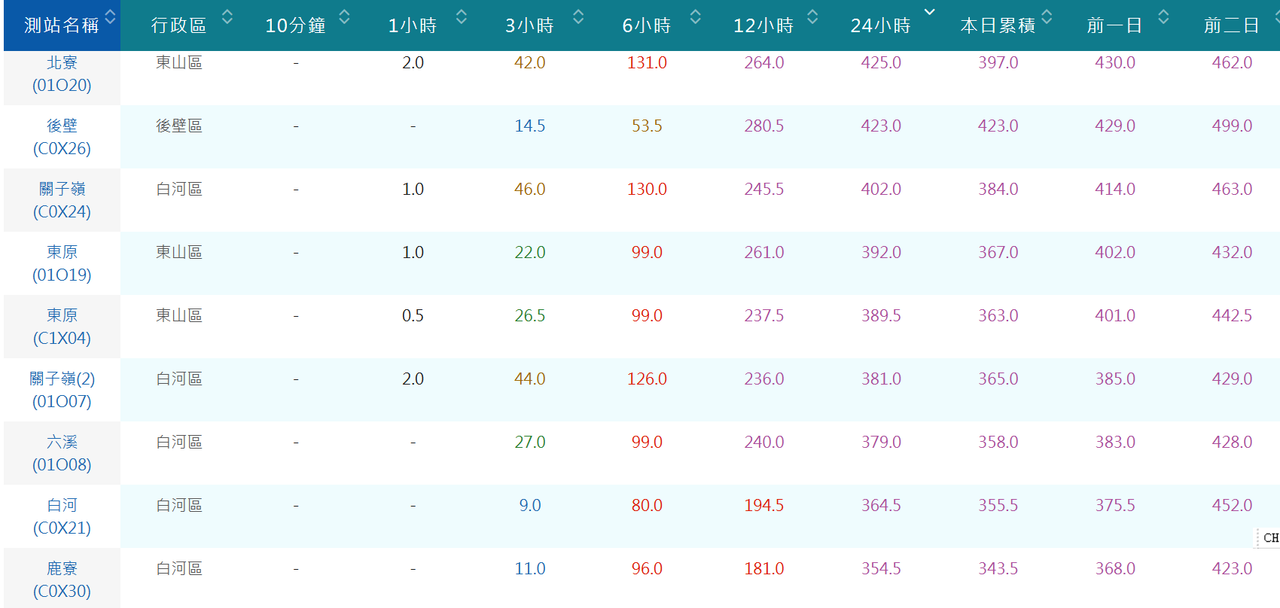1280x608 pixels.
Task: Click the 行政區 column header
Action: click(x=179, y=25)
